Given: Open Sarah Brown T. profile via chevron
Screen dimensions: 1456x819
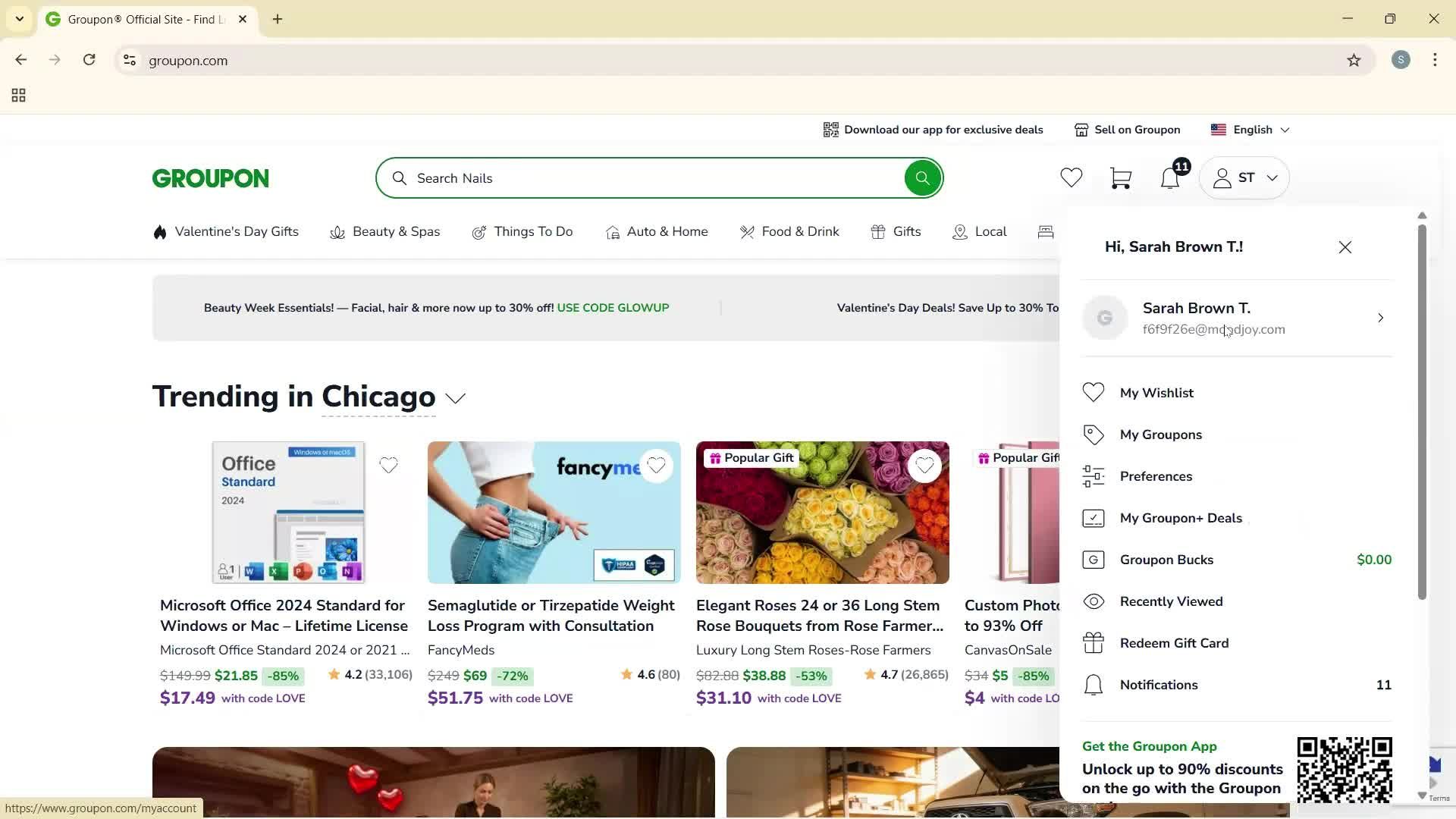Looking at the screenshot, I should tap(1379, 318).
